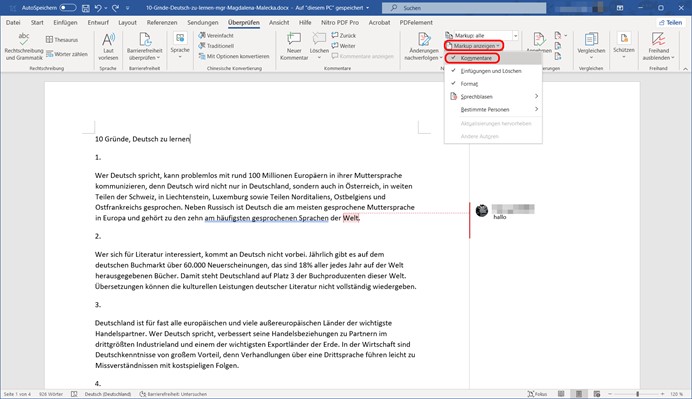Click the Barrierefreiheit überprüfen icon
The image size is (692, 399).
(x=145, y=39)
